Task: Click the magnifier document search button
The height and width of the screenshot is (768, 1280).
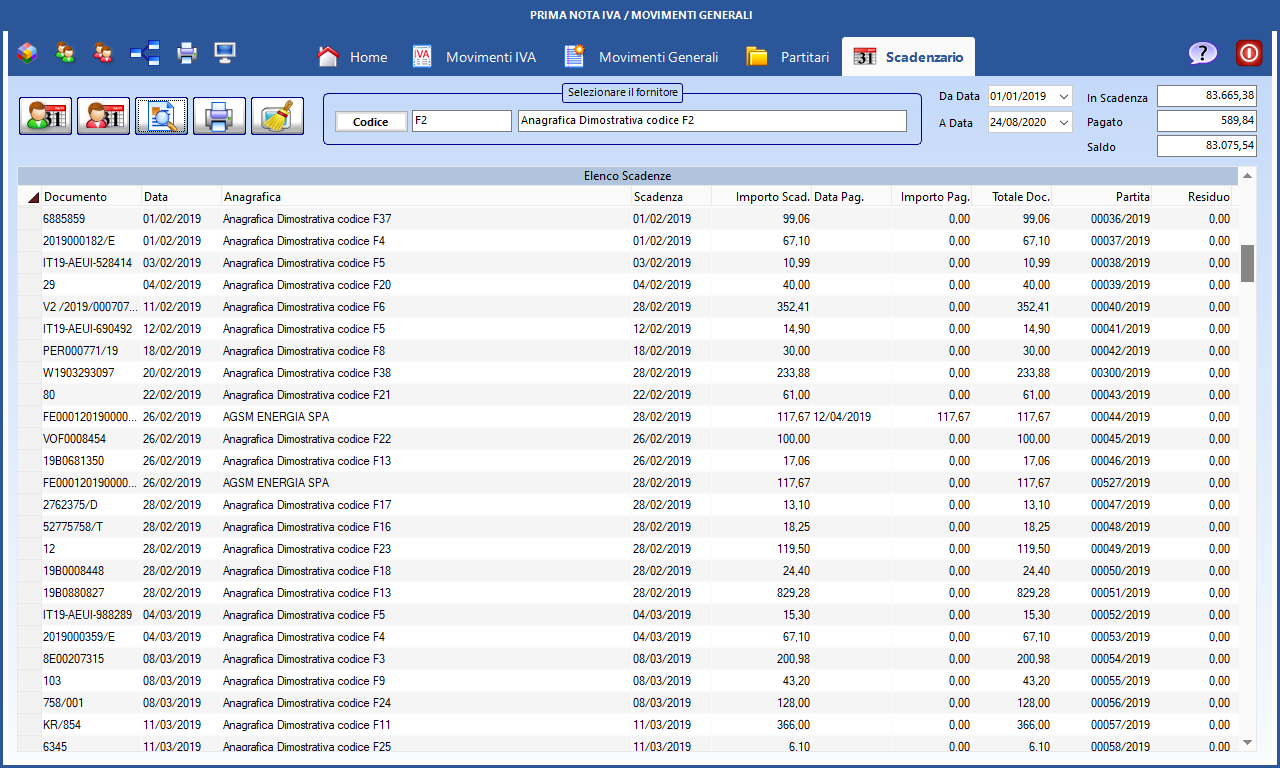Action: point(161,116)
